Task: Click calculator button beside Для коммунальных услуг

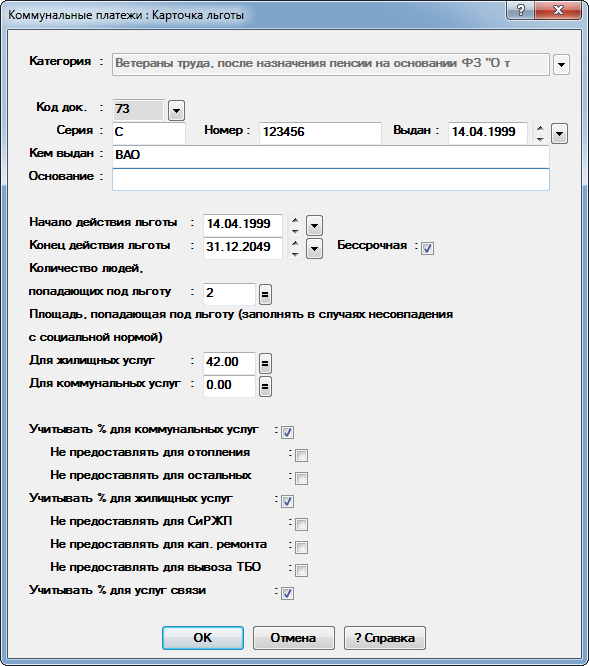Action: [265, 387]
